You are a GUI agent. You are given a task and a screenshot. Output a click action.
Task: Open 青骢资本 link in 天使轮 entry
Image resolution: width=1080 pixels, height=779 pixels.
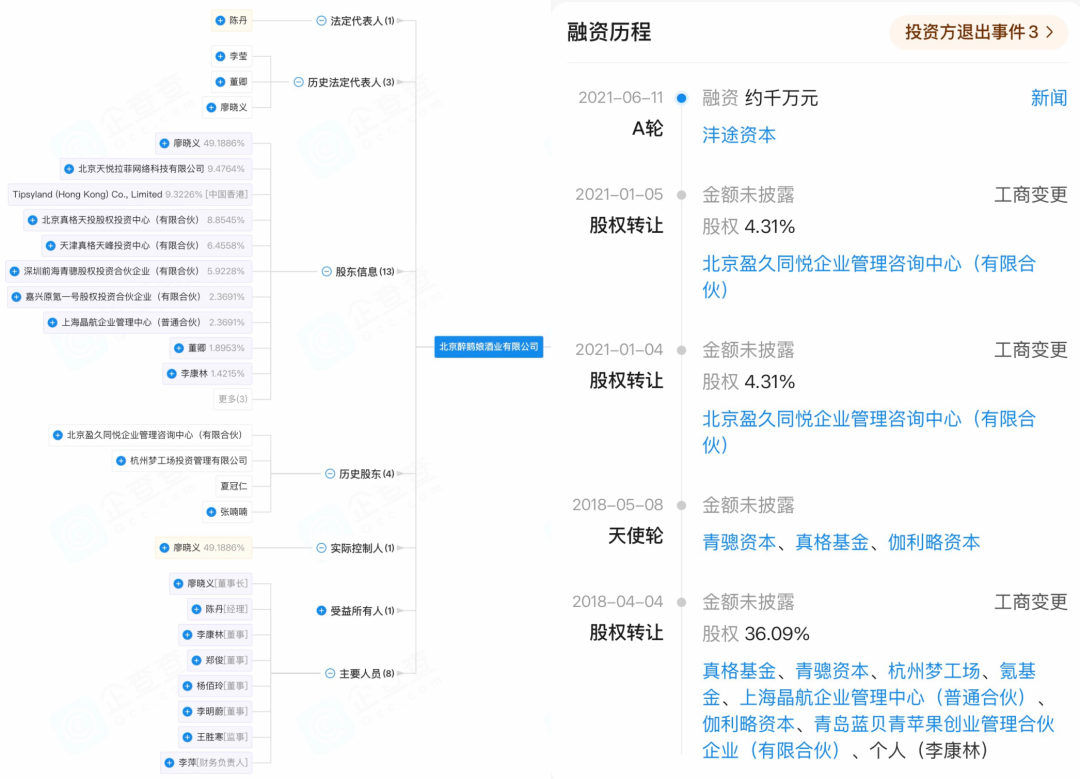(x=738, y=542)
